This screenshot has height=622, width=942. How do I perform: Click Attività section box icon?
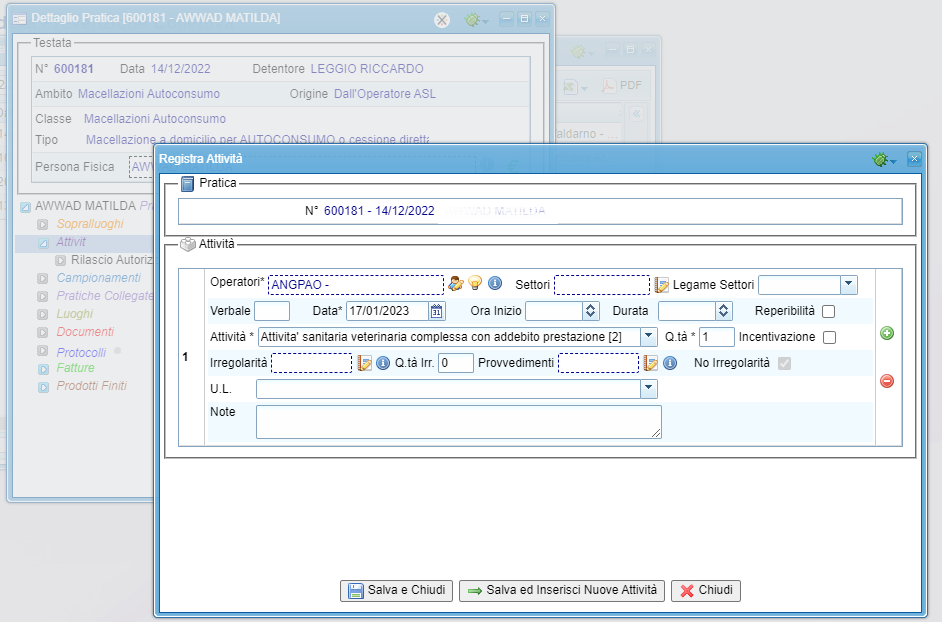(x=188, y=244)
